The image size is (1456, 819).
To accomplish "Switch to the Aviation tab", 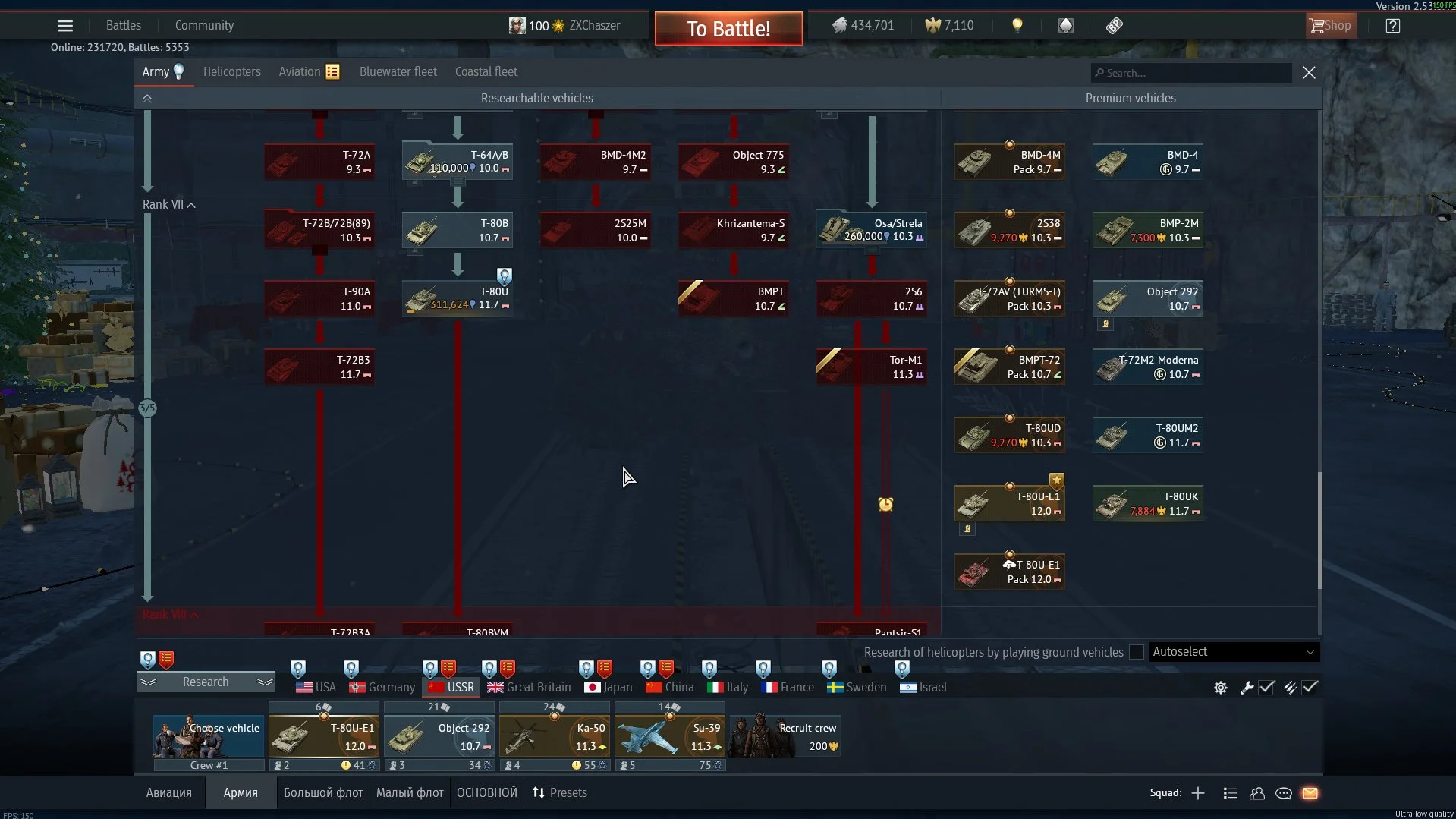I will click(309, 71).
